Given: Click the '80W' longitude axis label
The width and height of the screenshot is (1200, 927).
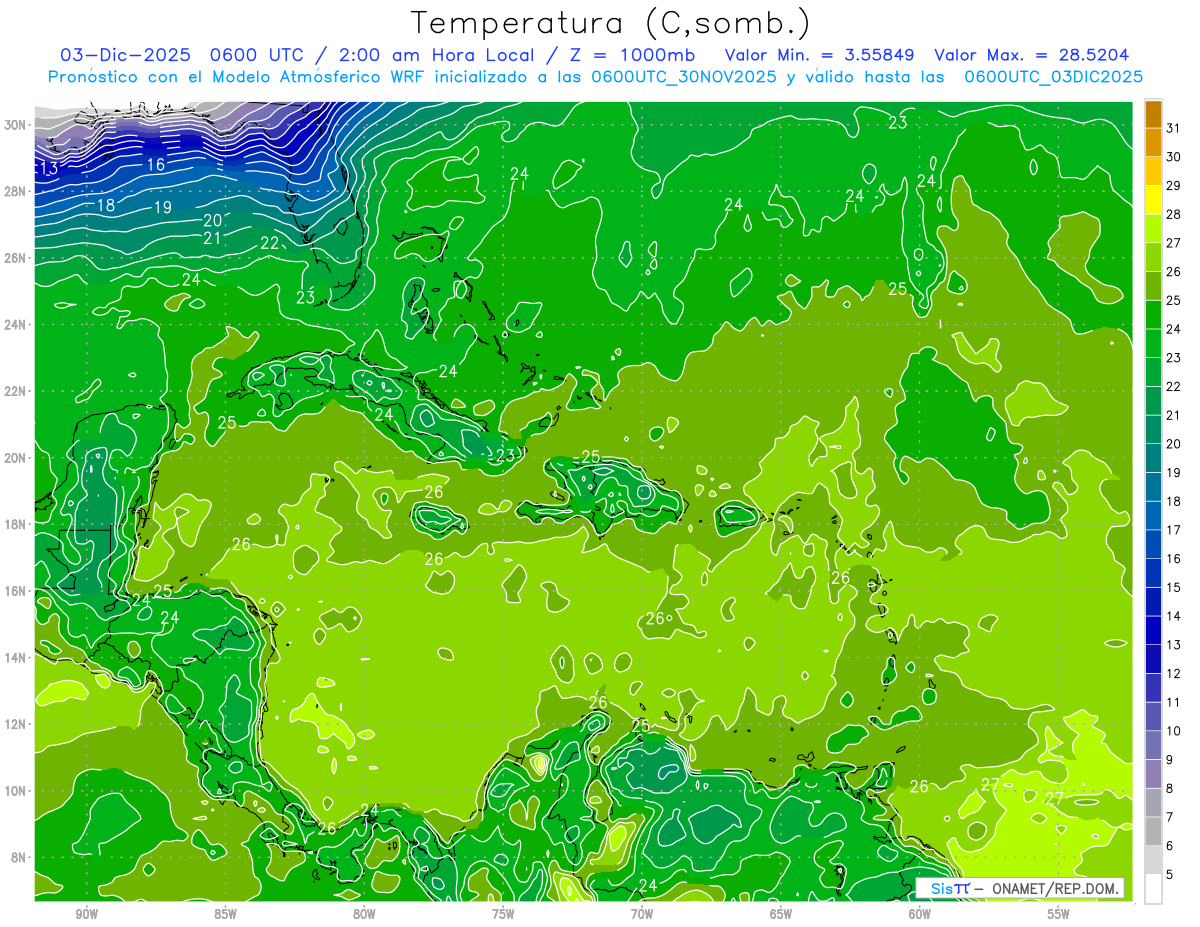Looking at the screenshot, I should point(364,914).
